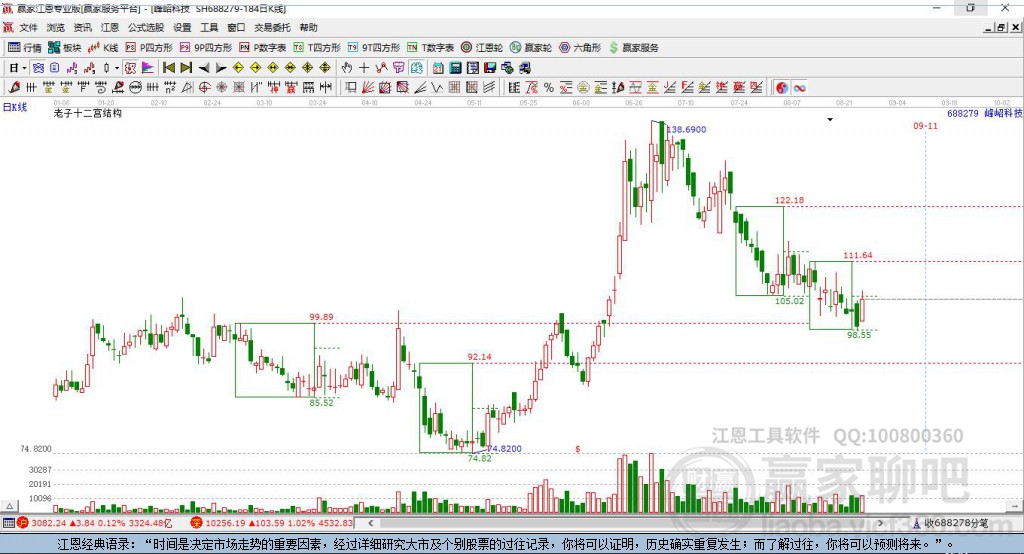Viewport: 1024px width, 554px height.
Task: Click the 122.18 resistance level label
Action: (790, 200)
